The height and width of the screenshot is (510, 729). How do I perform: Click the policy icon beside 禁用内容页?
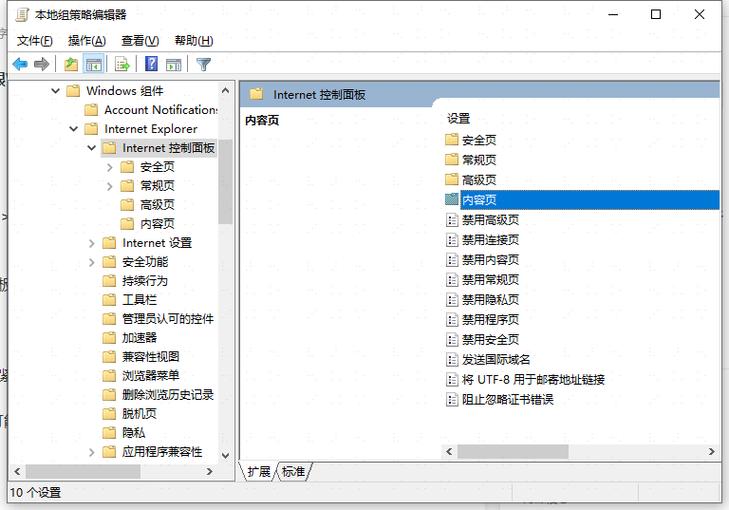click(452, 259)
